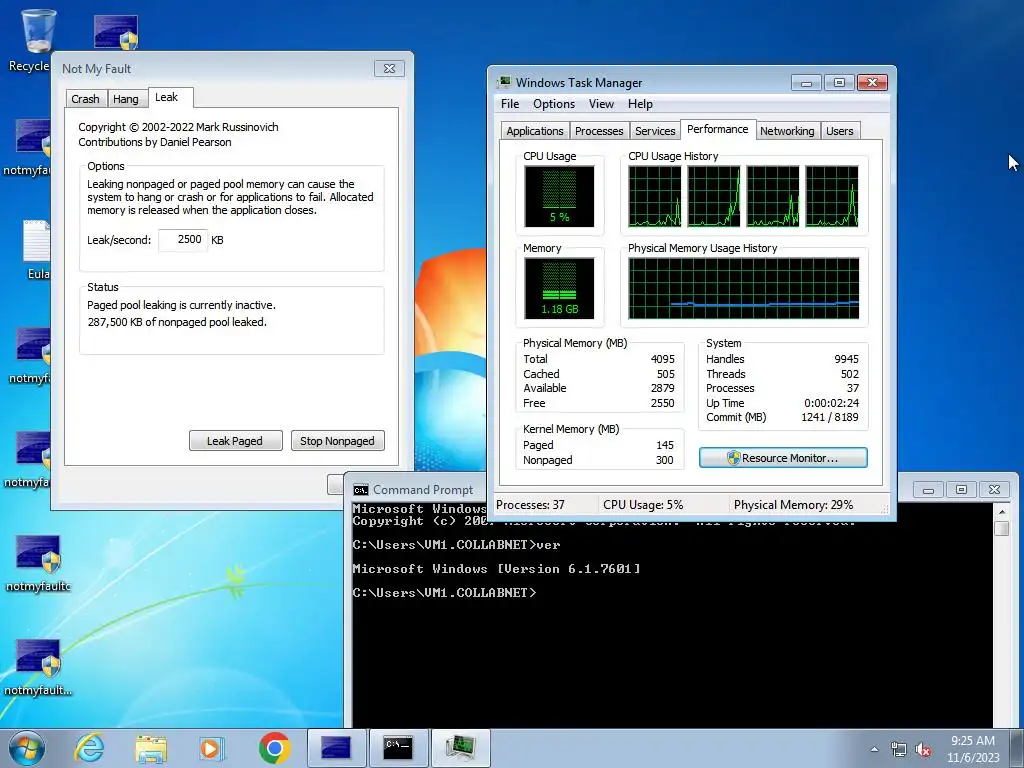Click the first CPU Usage History graph
Viewport: 1024px width, 768px height.
point(654,196)
